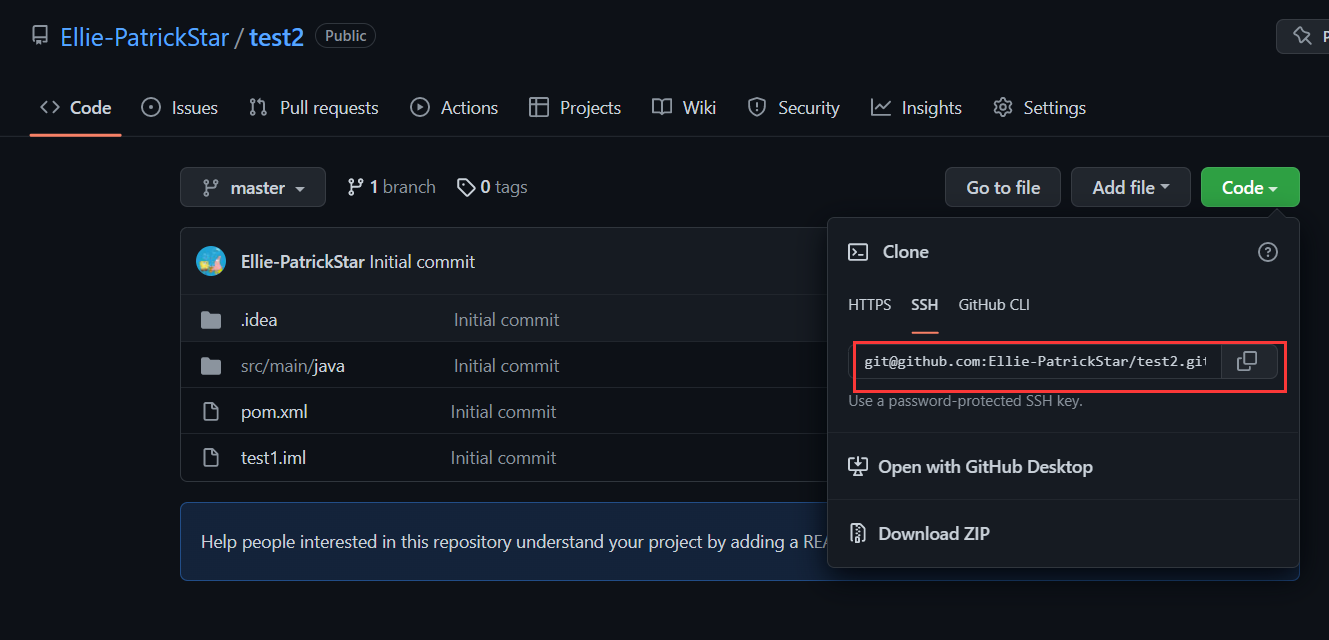The height and width of the screenshot is (640, 1329).
Task: Choose Download ZIP
Action: (934, 534)
